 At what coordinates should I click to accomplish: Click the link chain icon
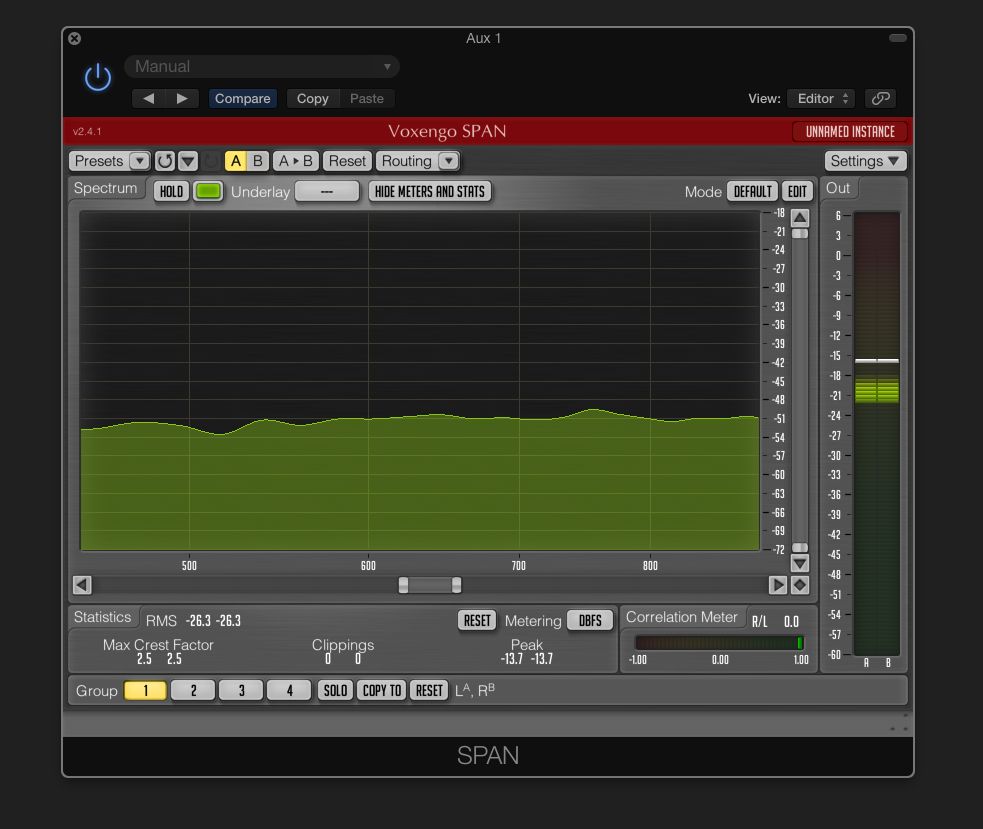(880, 98)
